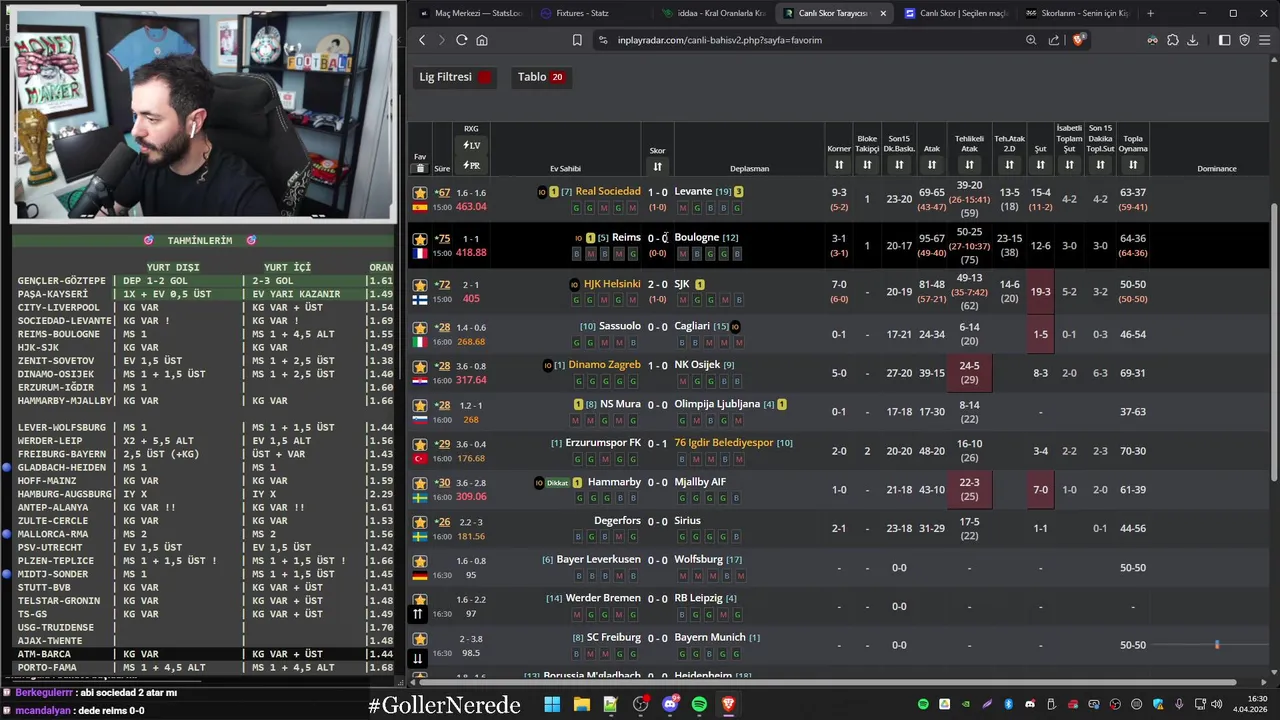Open a new browser tab
This screenshot has width=1280, height=720.
click(1150, 13)
